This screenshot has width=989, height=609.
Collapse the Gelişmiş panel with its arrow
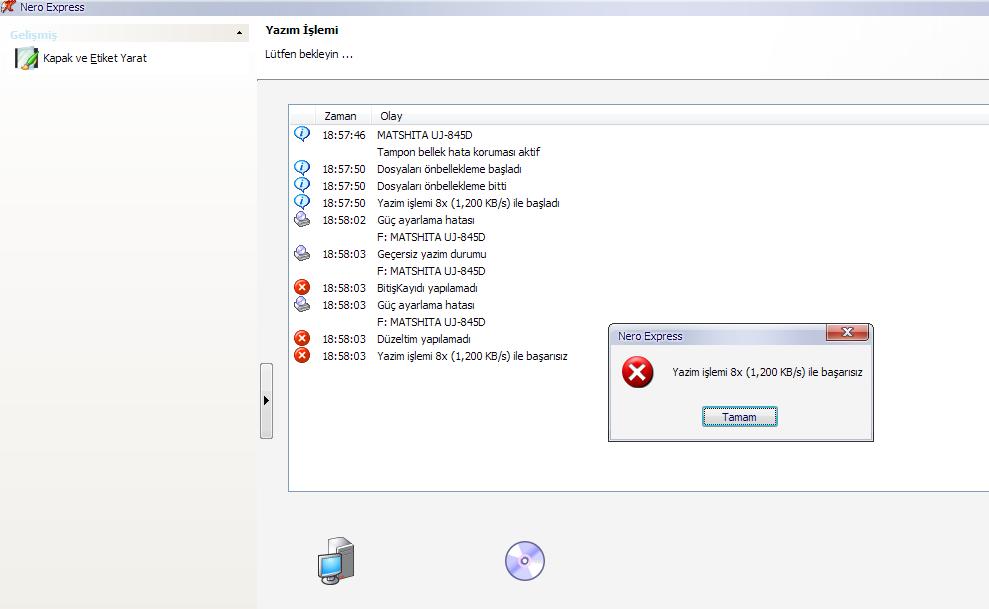(239, 33)
